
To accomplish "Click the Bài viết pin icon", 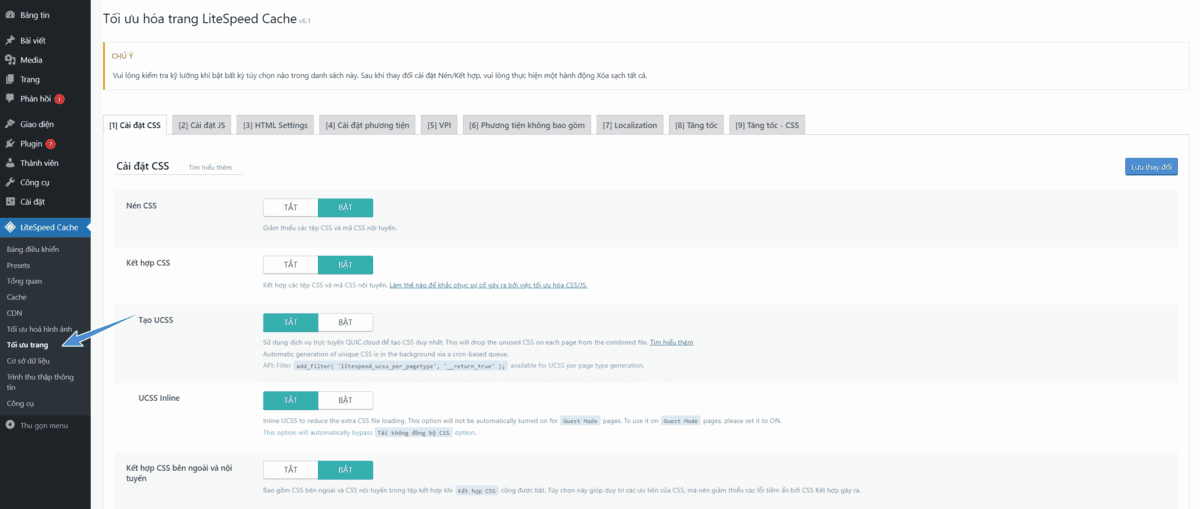I will 10,40.
